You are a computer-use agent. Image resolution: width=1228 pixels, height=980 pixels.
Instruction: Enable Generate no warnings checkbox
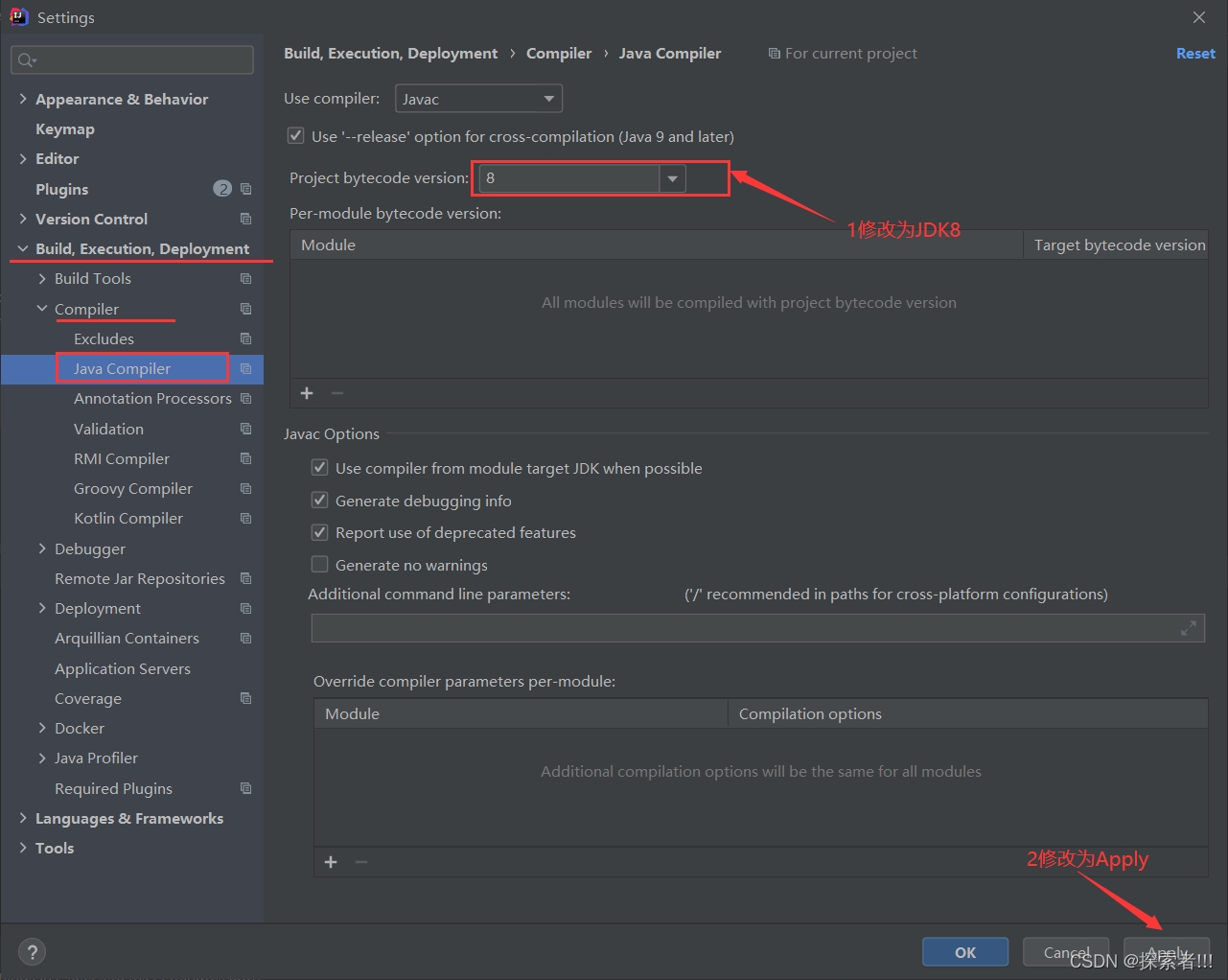pos(320,565)
